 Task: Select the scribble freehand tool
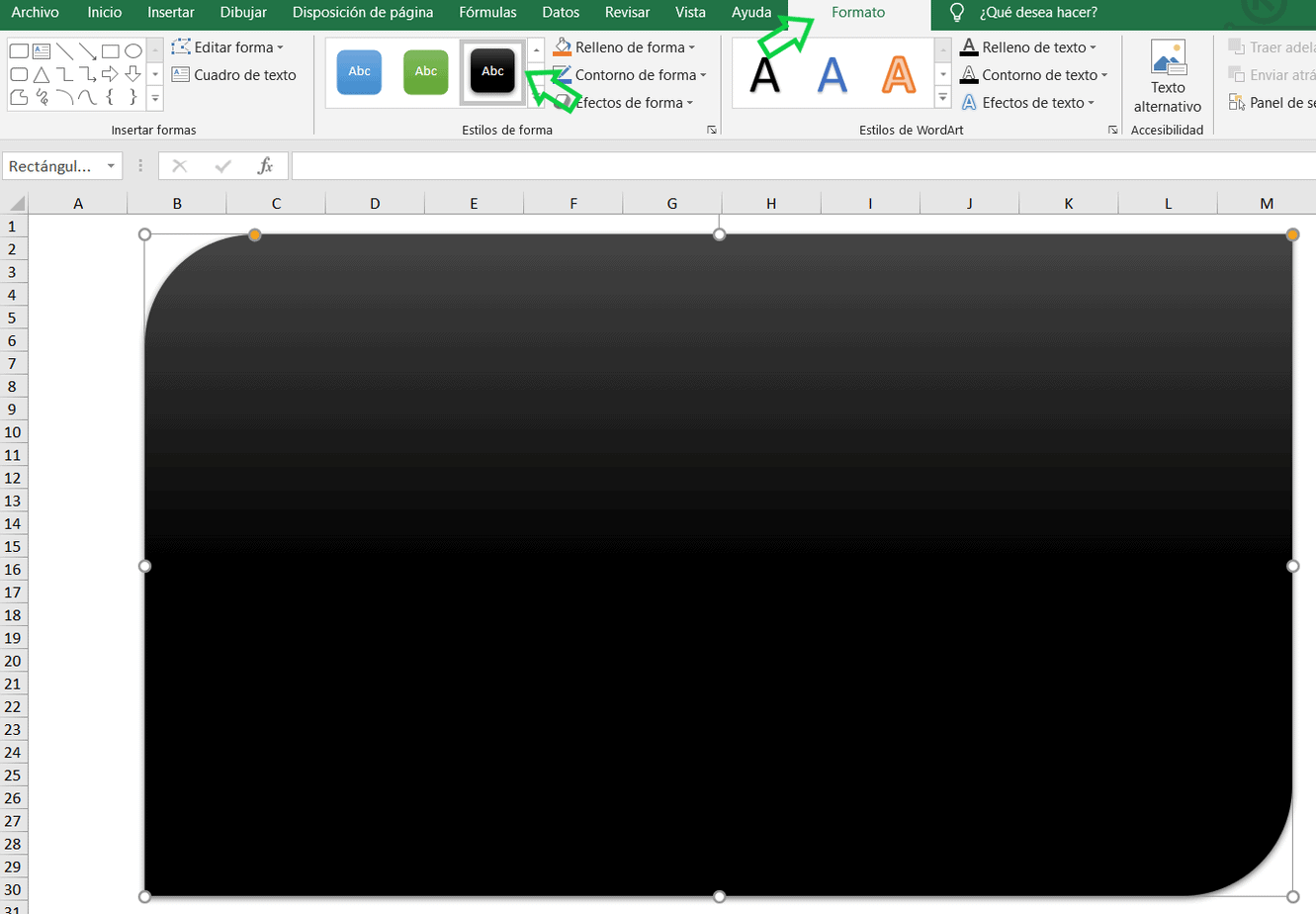point(42,97)
